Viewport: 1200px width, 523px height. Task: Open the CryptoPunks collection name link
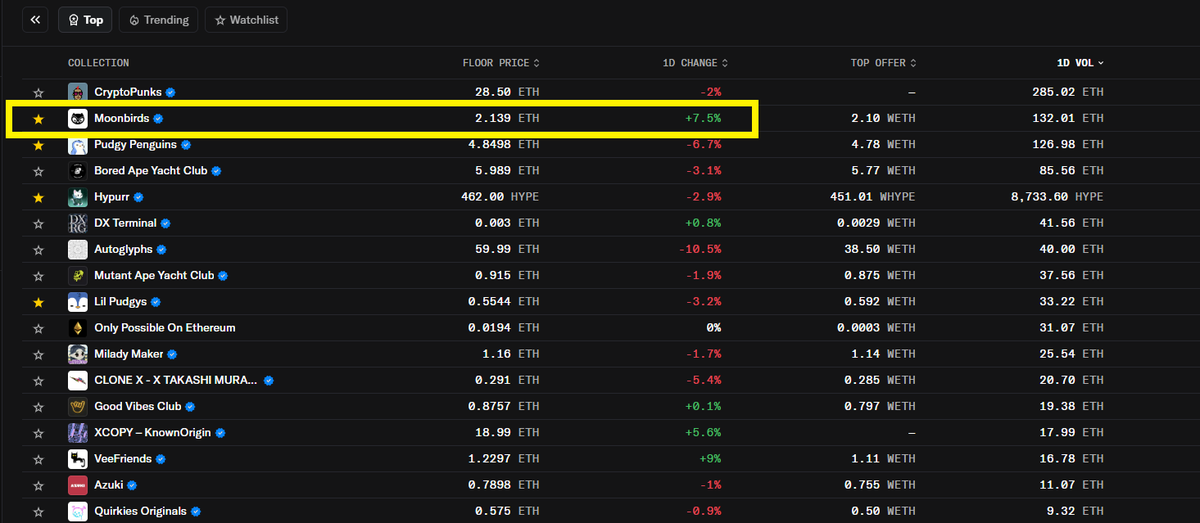click(128, 92)
